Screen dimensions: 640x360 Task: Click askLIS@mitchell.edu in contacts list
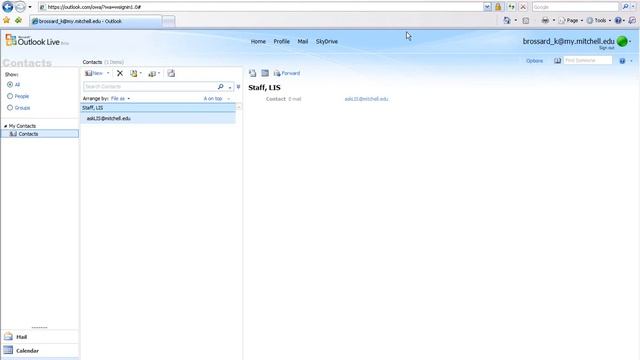pos(109,118)
